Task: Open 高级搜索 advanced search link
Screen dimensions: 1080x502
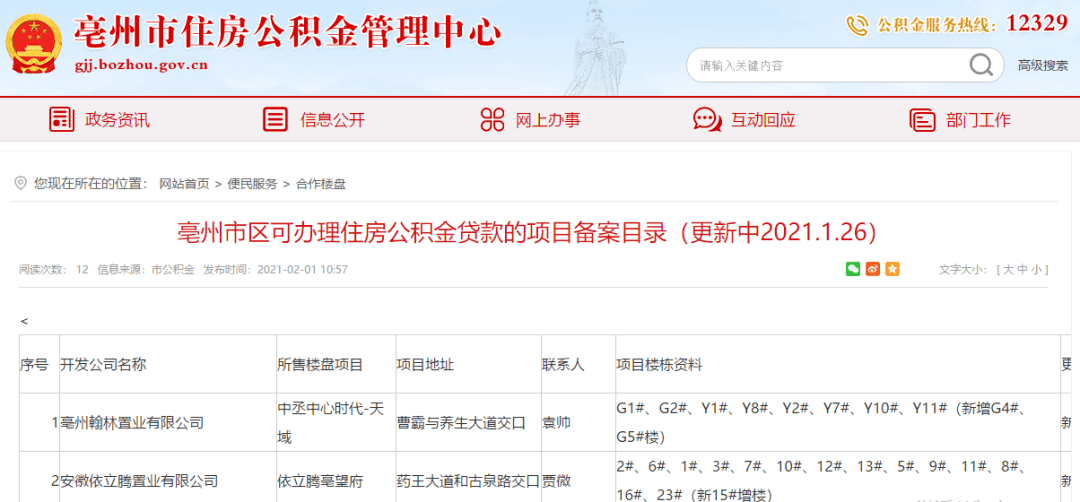Action: 1043,65
